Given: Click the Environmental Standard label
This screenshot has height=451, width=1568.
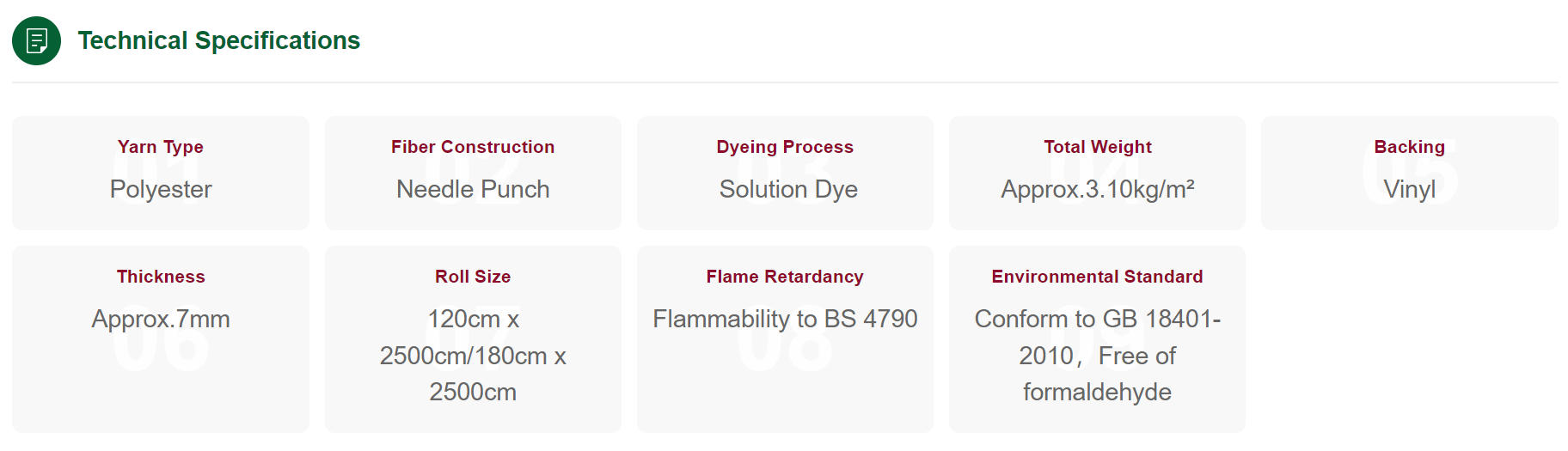Looking at the screenshot, I should tap(1098, 277).
